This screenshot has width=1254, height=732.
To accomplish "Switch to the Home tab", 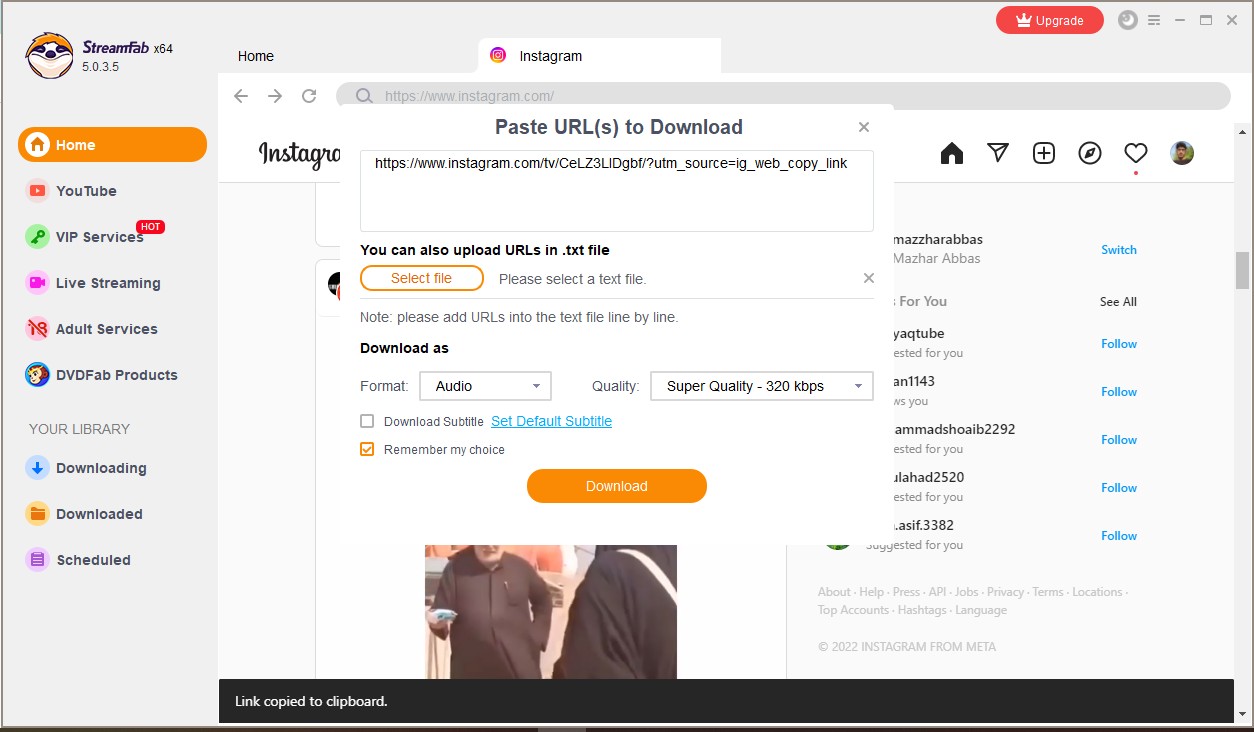I will click(x=256, y=56).
